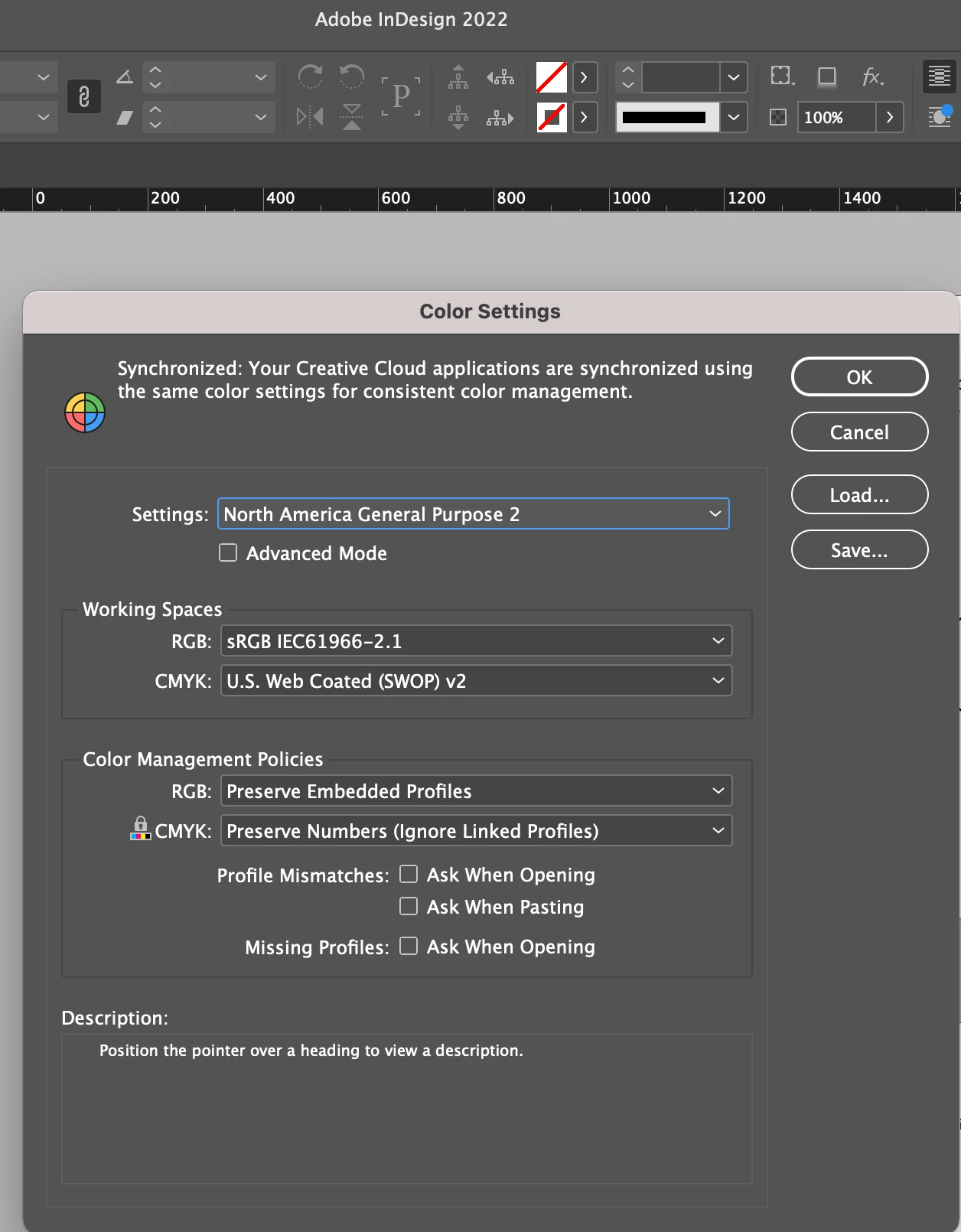Click the 'Color Management Policies' heading
The image size is (961, 1232).
click(x=203, y=759)
